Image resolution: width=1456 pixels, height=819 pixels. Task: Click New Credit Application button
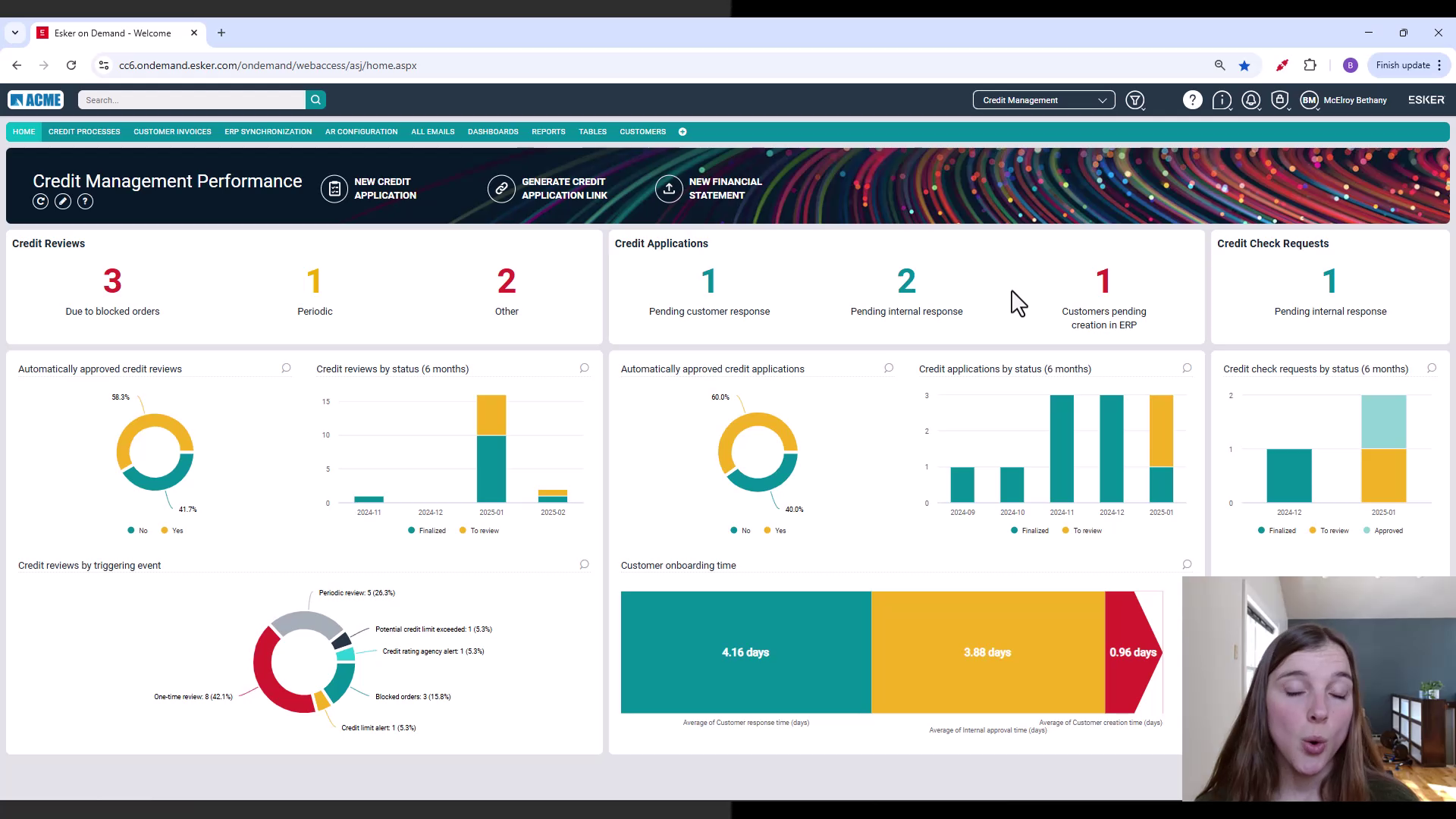[369, 189]
